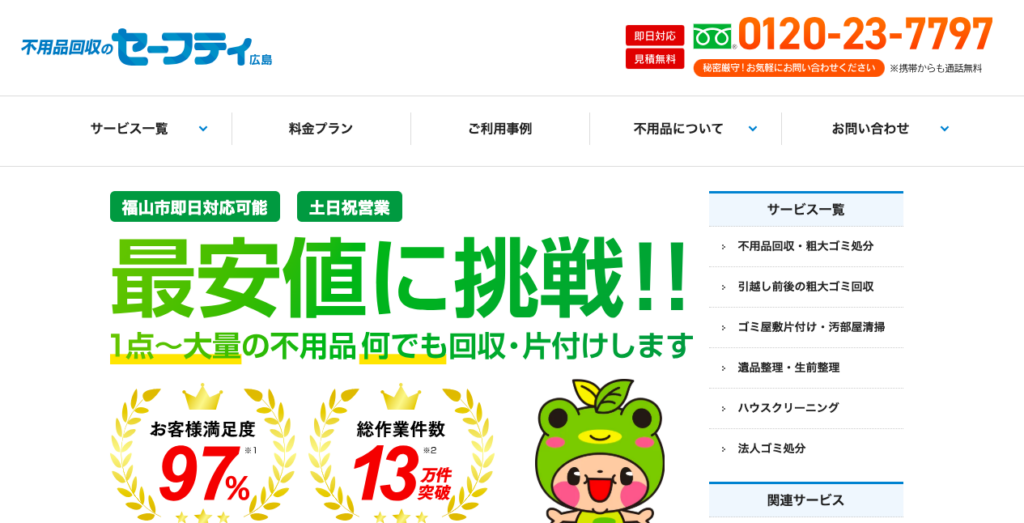Open the 料金プラン menu item

pos(321,129)
